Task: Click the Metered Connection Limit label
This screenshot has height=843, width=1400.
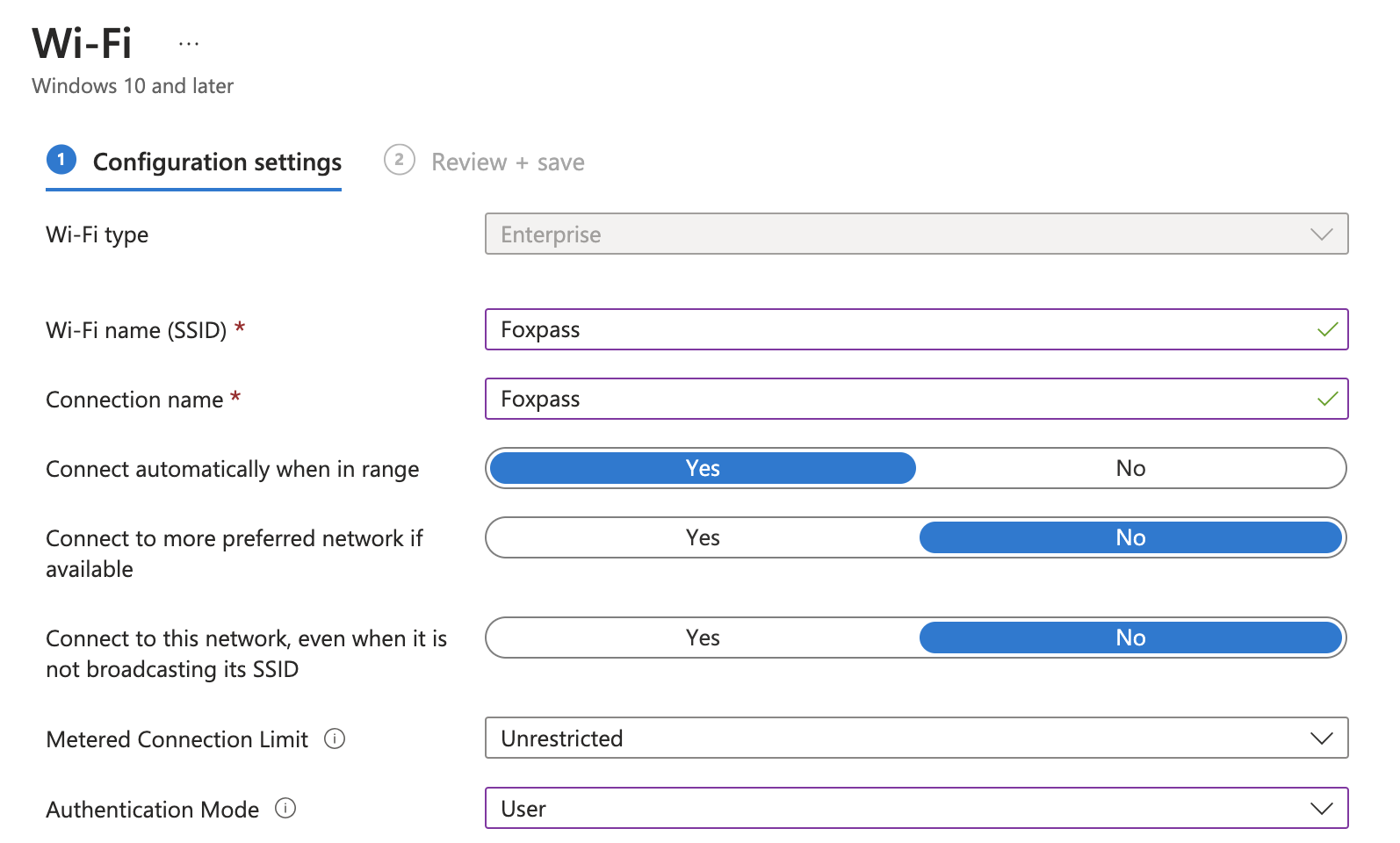Action: [x=177, y=739]
